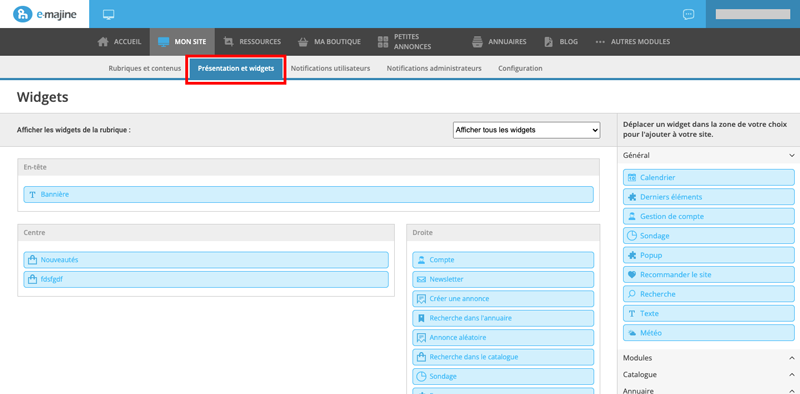Image resolution: width=800 pixels, height=394 pixels.
Task: Click the bag icon on fdsfgdf widget
Action: [33, 279]
